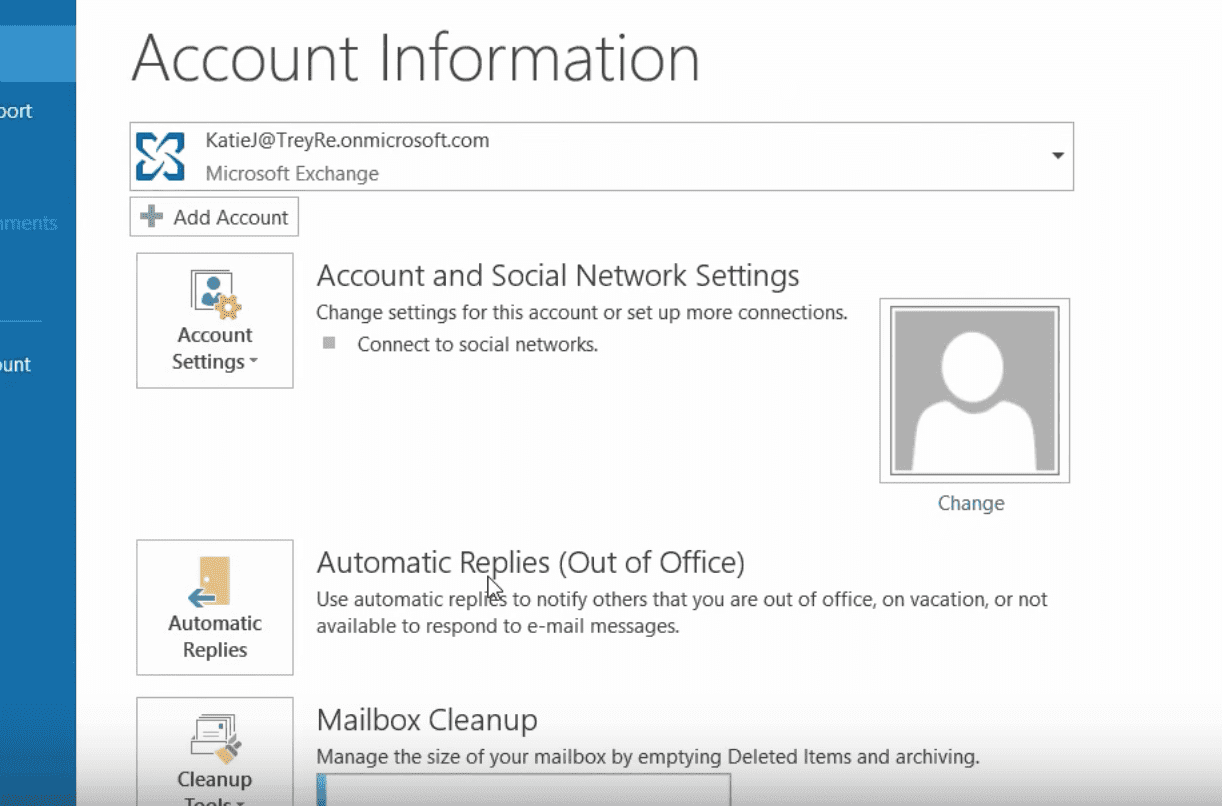Viewport: 1222px width, 806px height.
Task: Open Account Settings via its person-gear icon
Action: 215,295
